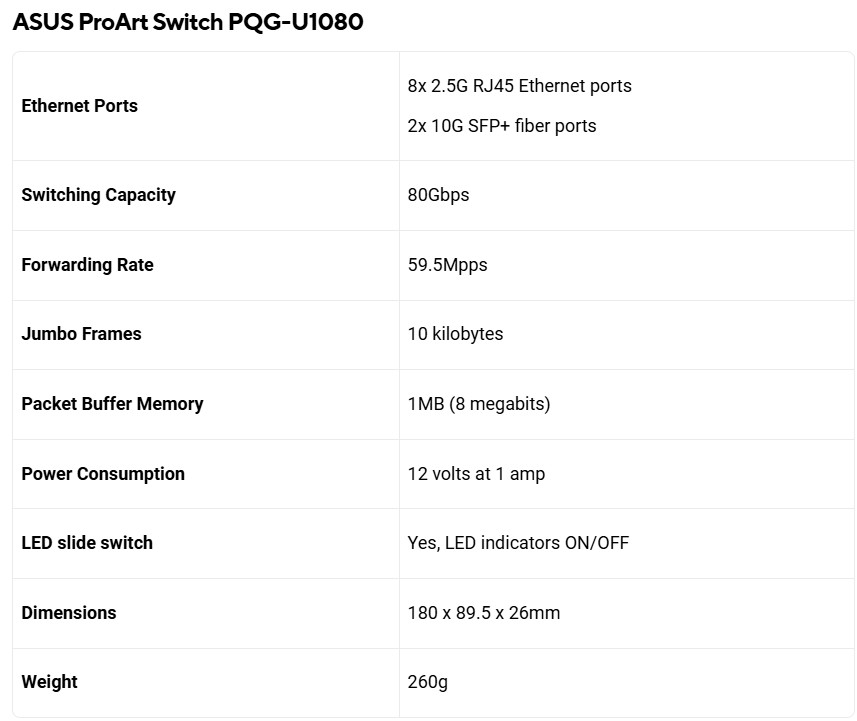
Task: Click the Yes, LED indicators ON/OFF text
Action: (x=518, y=543)
